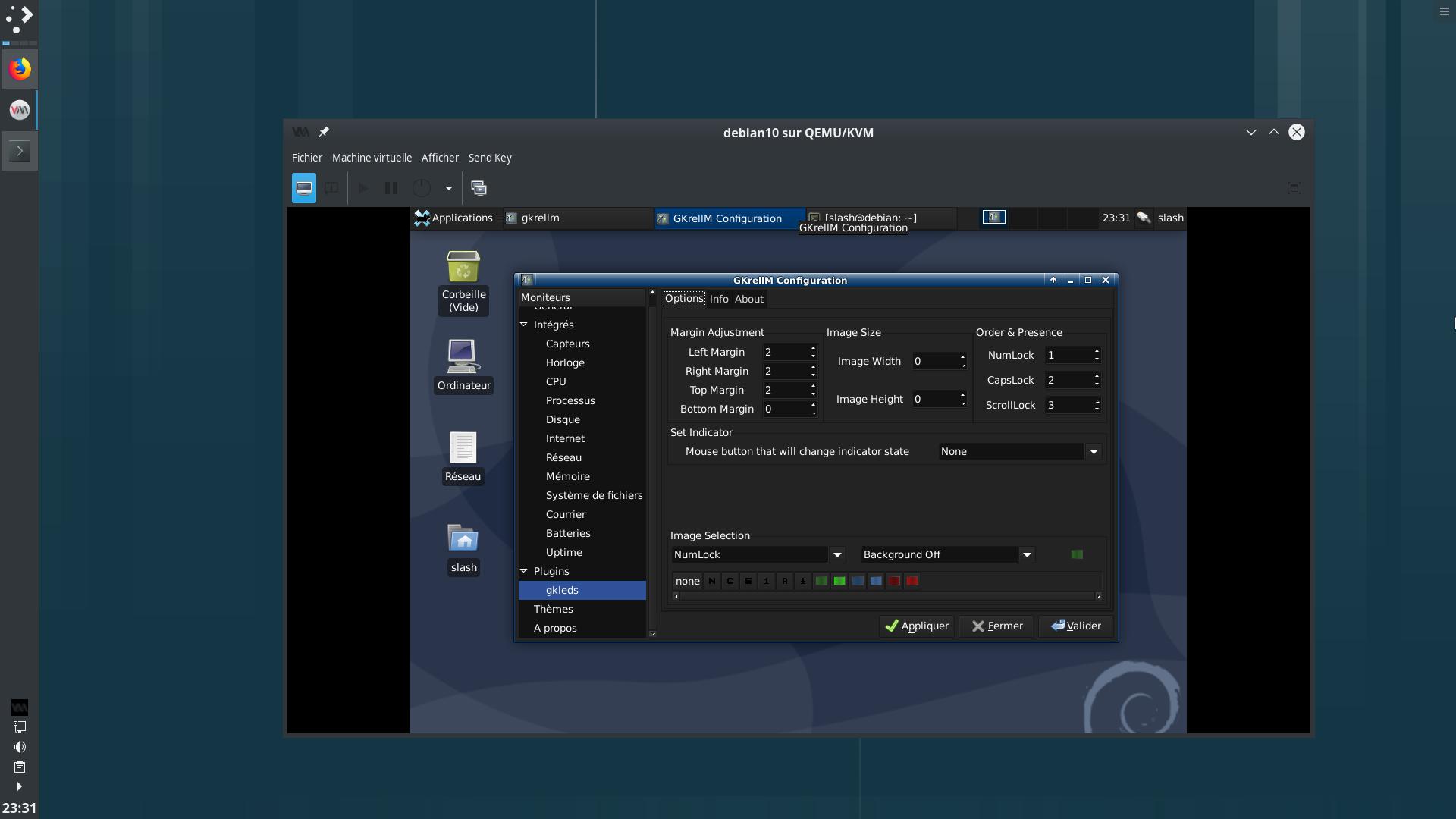The height and width of the screenshot is (819, 1456).
Task: Open the shutdown options dropdown arrow
Action: [x=449, y=188]
